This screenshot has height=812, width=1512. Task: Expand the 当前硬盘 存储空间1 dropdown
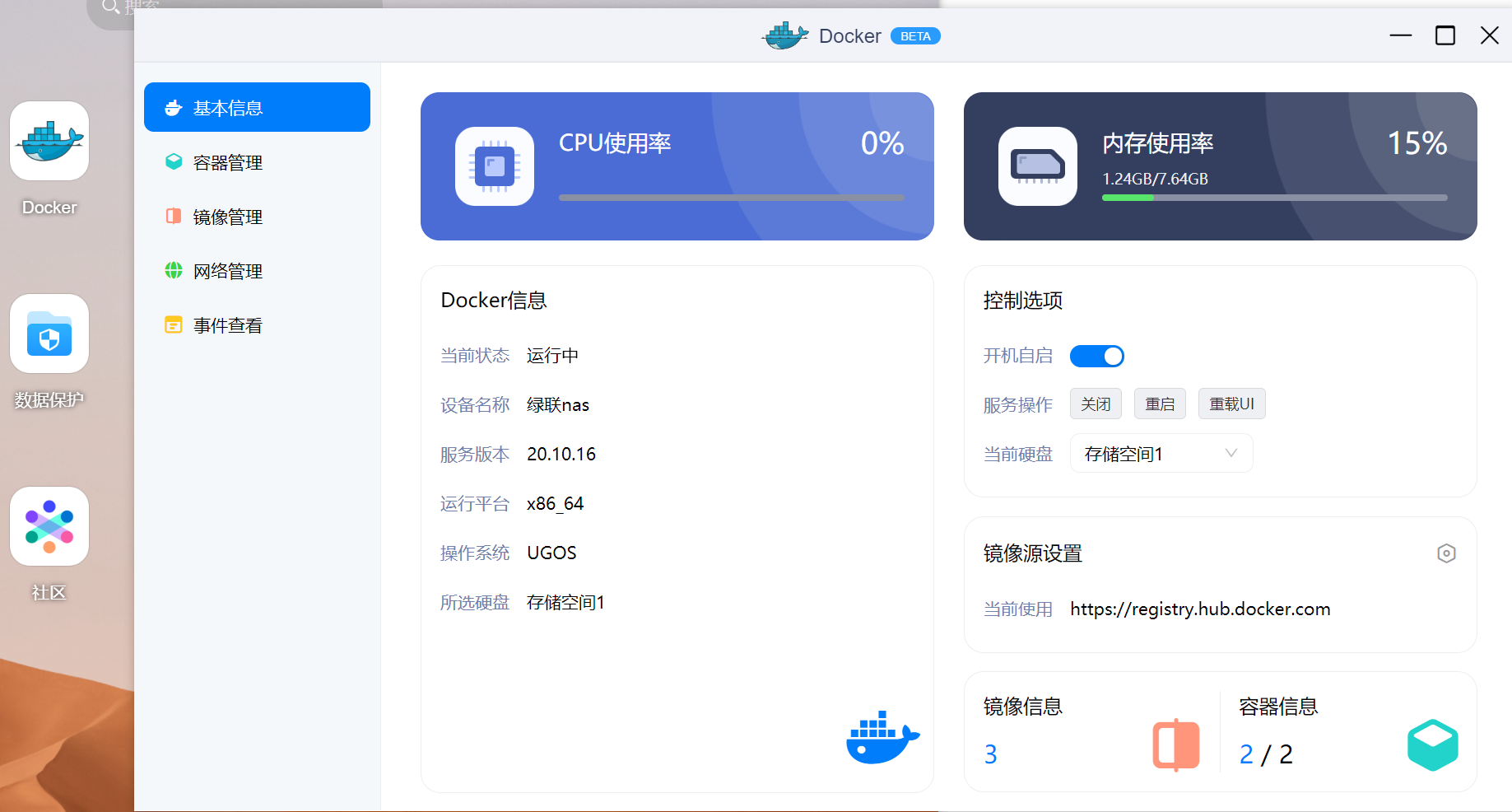pos(1161,453)
